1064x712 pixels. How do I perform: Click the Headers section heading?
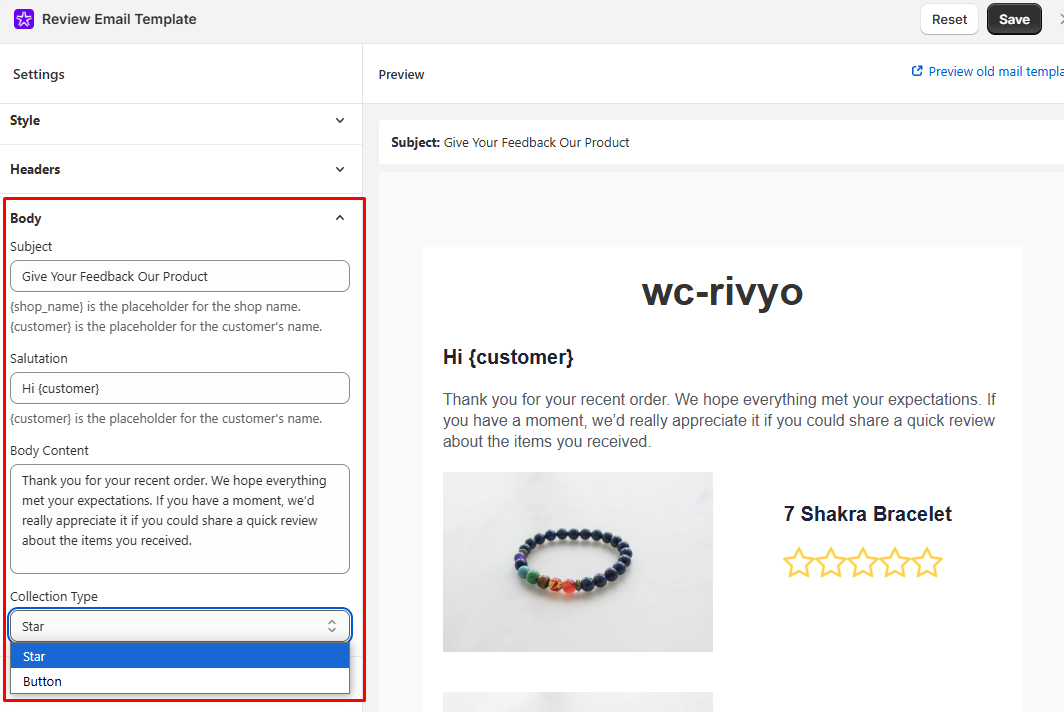[35, 170]
